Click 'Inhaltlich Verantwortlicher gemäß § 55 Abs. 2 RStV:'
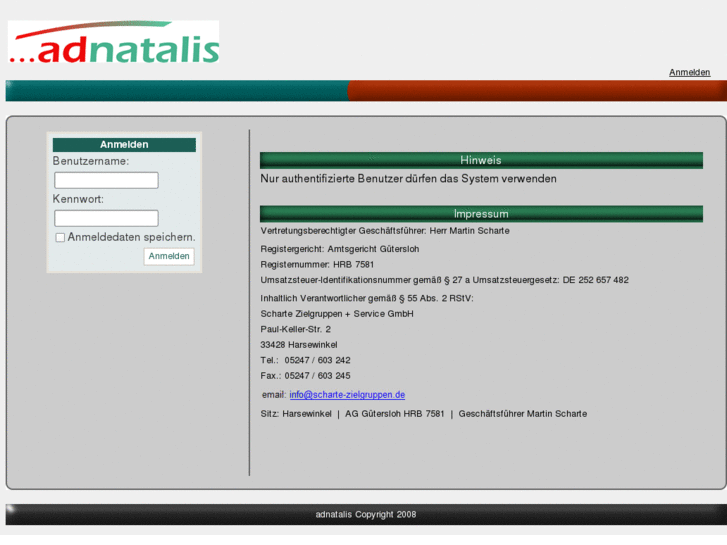Screen dimensions: 727x545 click(x=367, y=298)
